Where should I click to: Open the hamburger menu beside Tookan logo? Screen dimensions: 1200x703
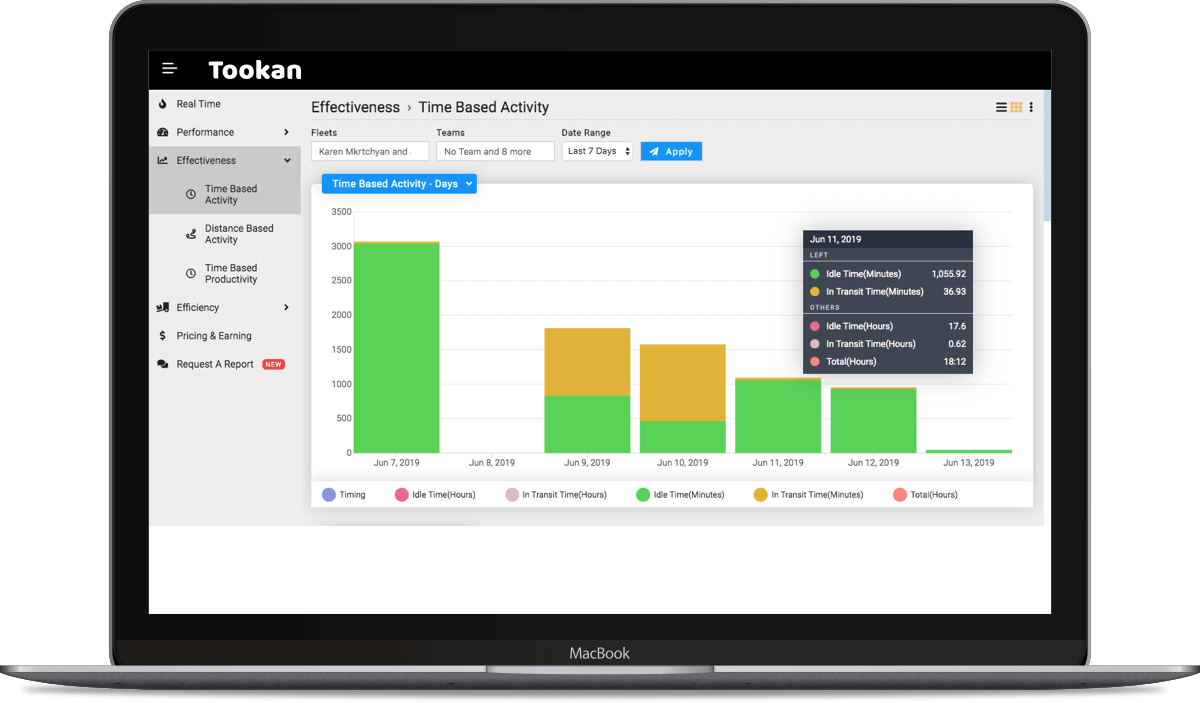(x=170, y=69)
